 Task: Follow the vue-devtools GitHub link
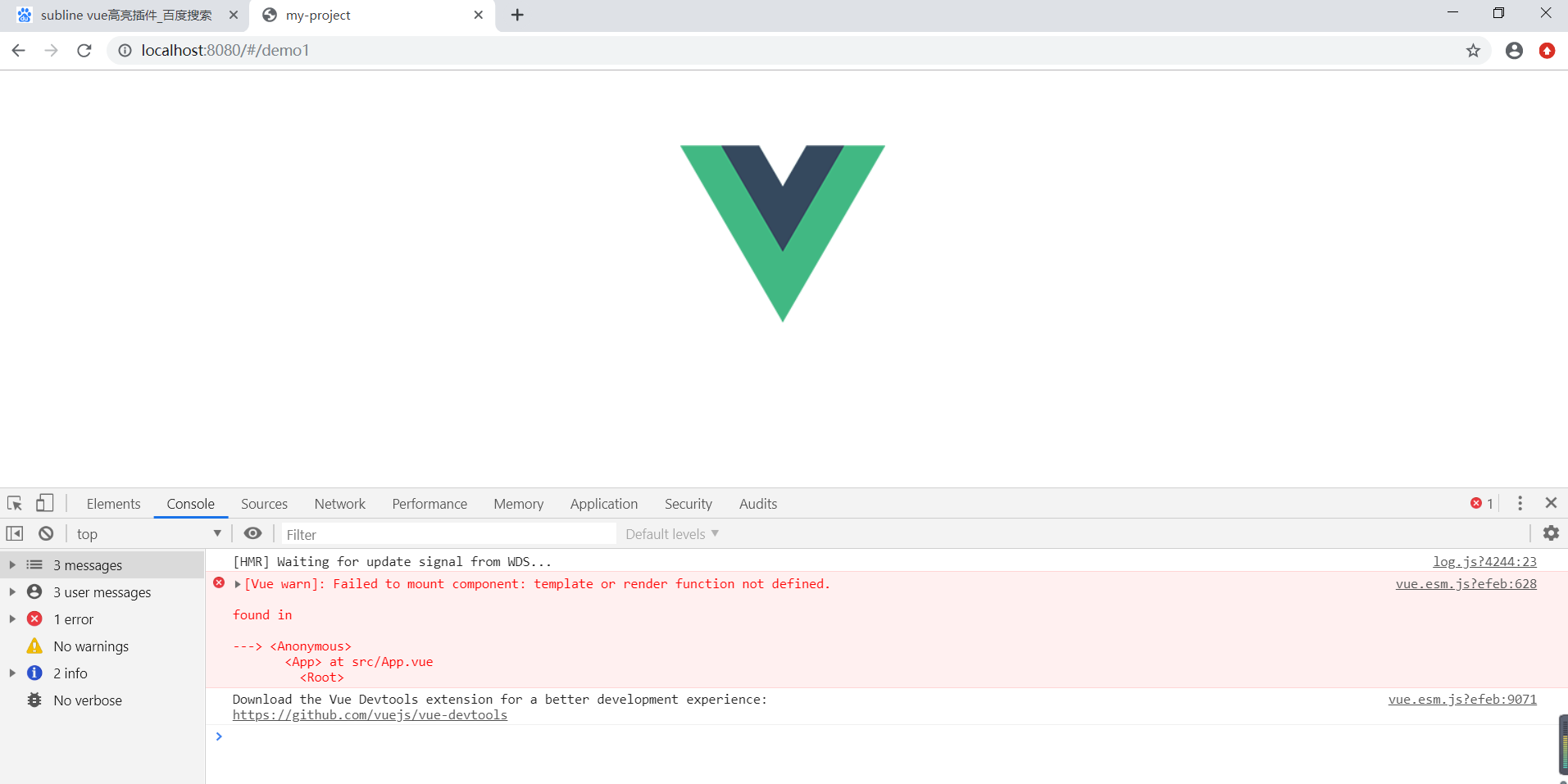coord(370,715)
